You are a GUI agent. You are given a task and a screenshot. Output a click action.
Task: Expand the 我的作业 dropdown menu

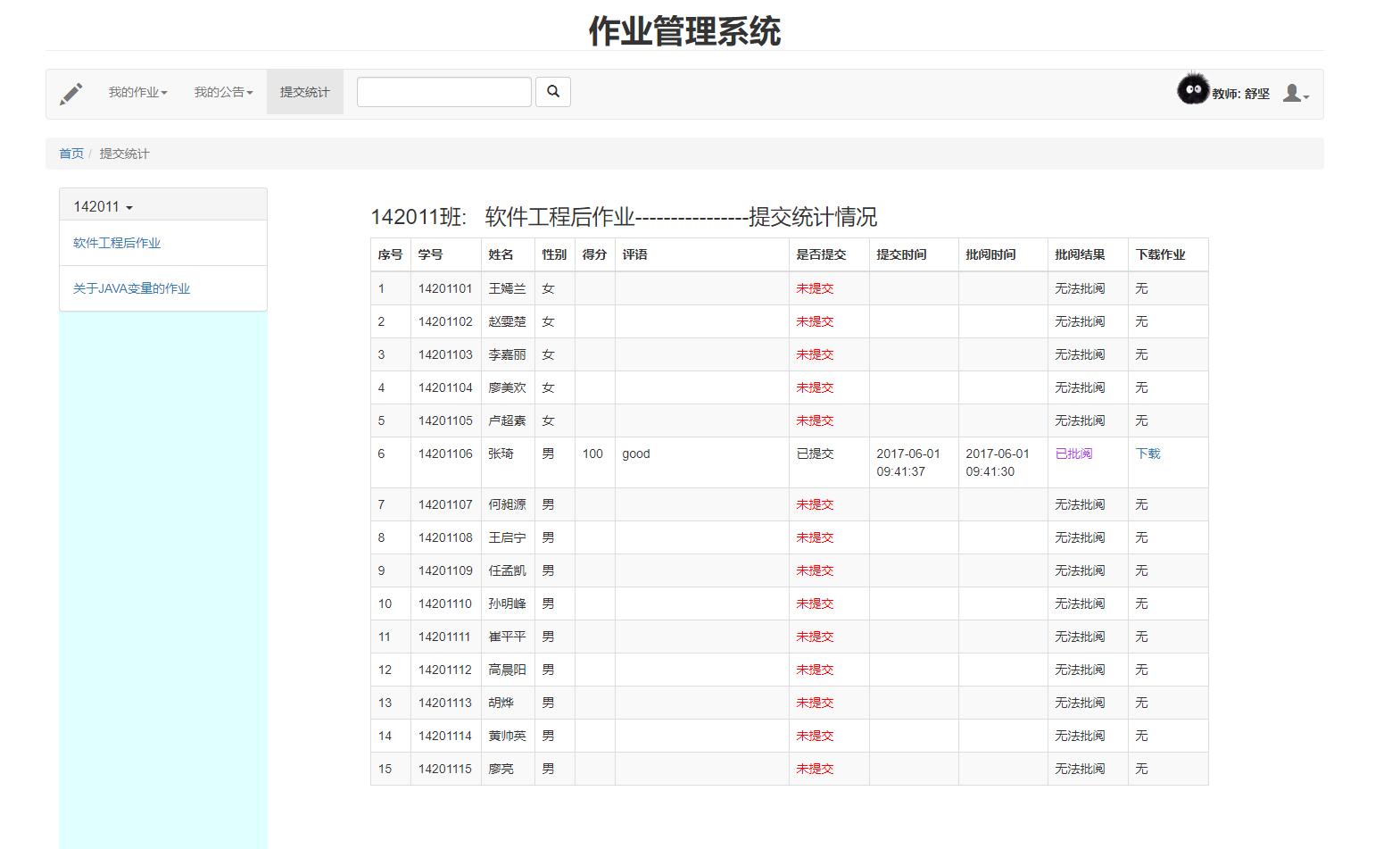137,92
